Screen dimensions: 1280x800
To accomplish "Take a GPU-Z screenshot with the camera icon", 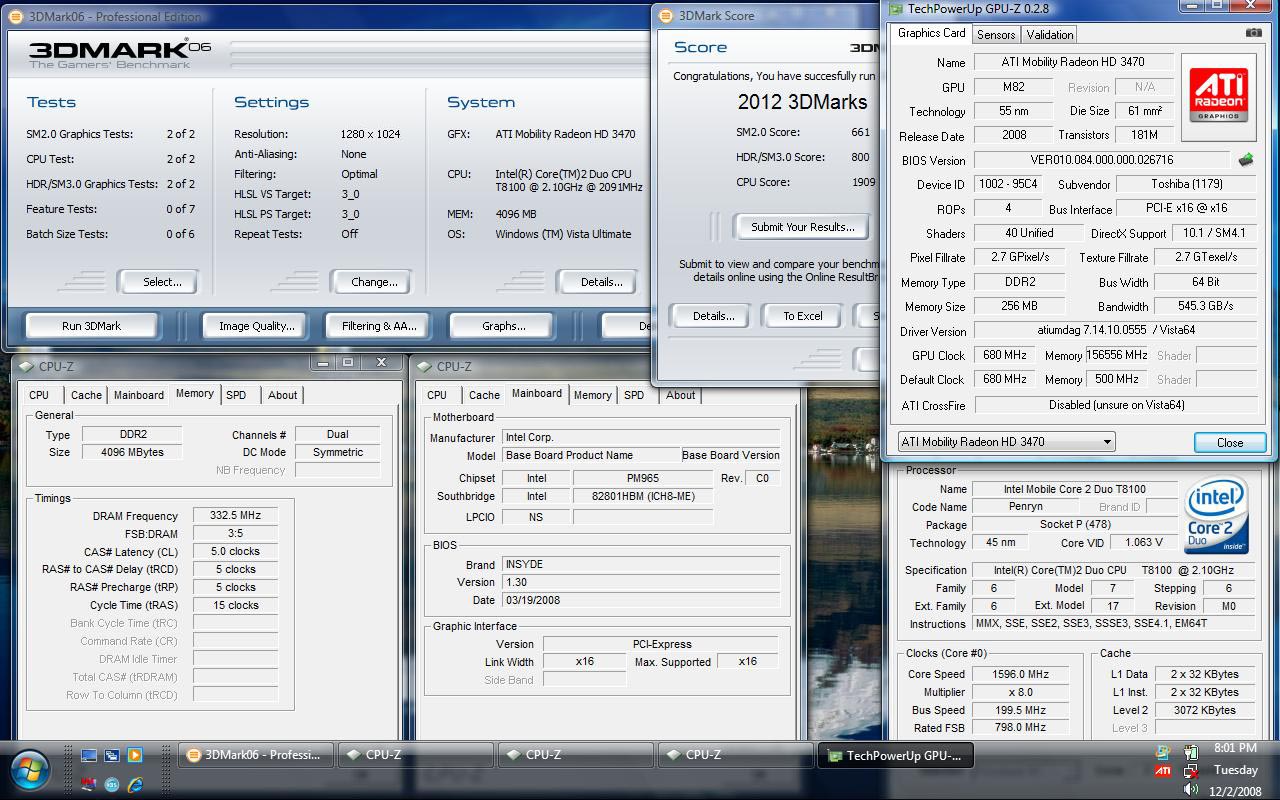I will (x=1253, y=33).
